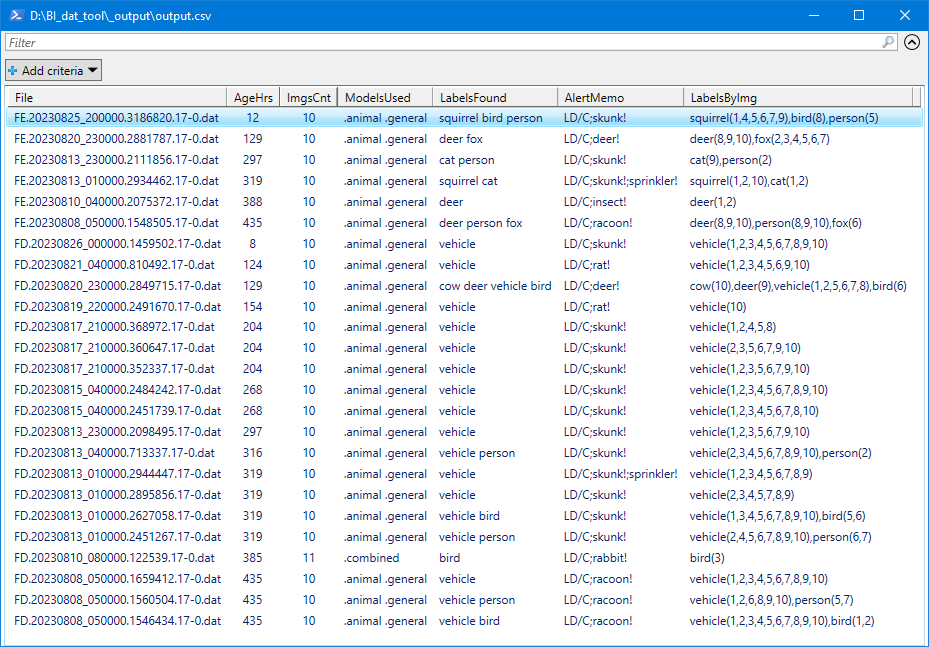Click the PowerShell icon in title bar
Image resolution: width=929 pixels, height=647 pixels.
[16, 15]
